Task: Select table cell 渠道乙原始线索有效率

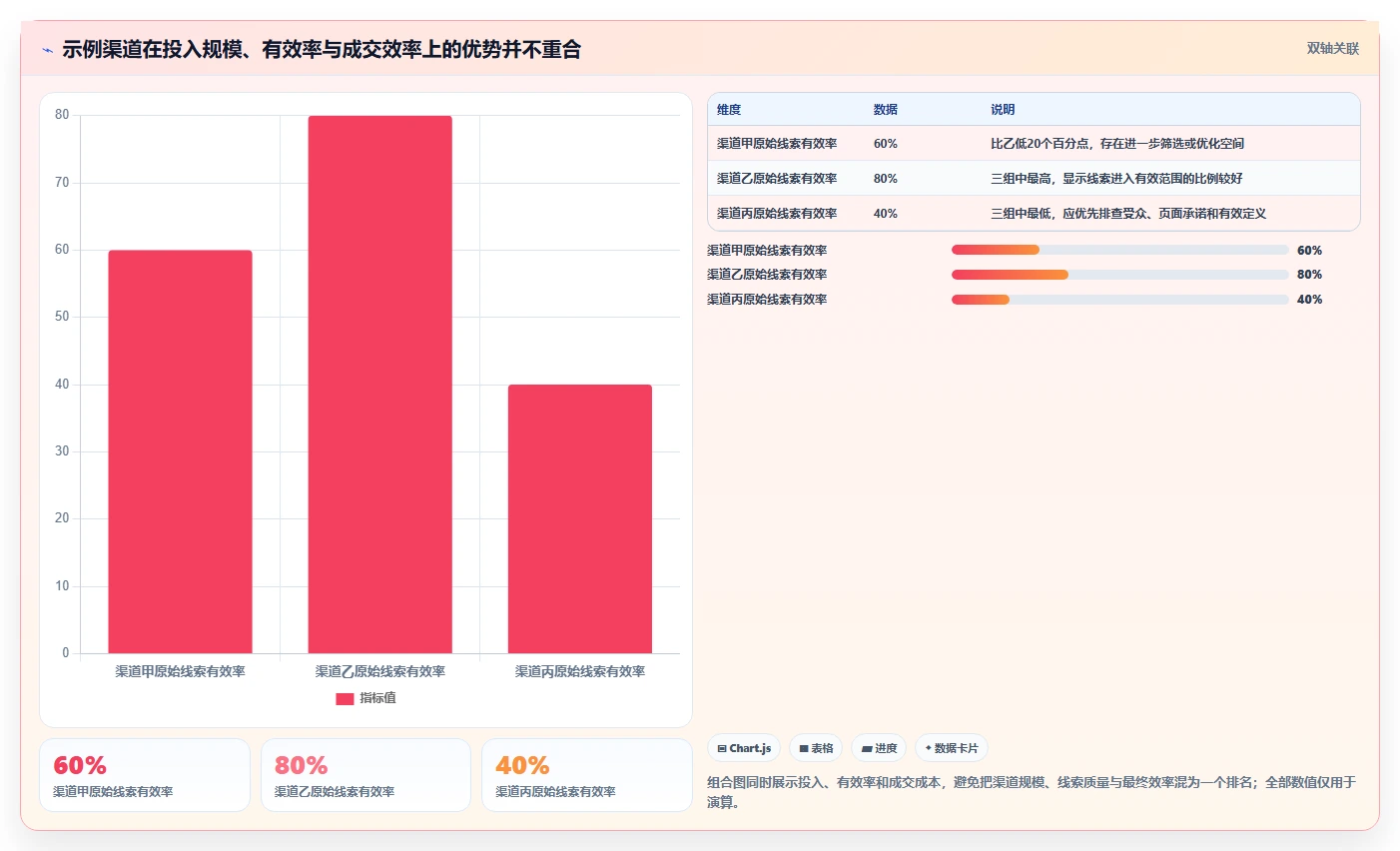Action: point(777,179)
